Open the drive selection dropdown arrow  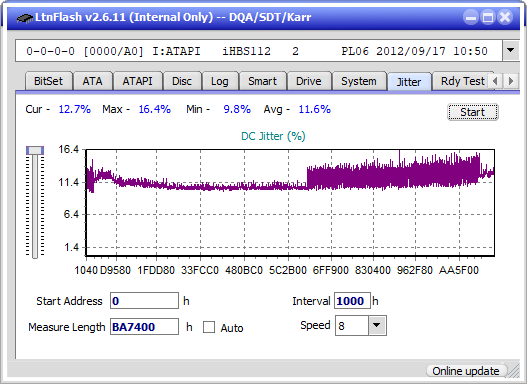click(511, 51)
